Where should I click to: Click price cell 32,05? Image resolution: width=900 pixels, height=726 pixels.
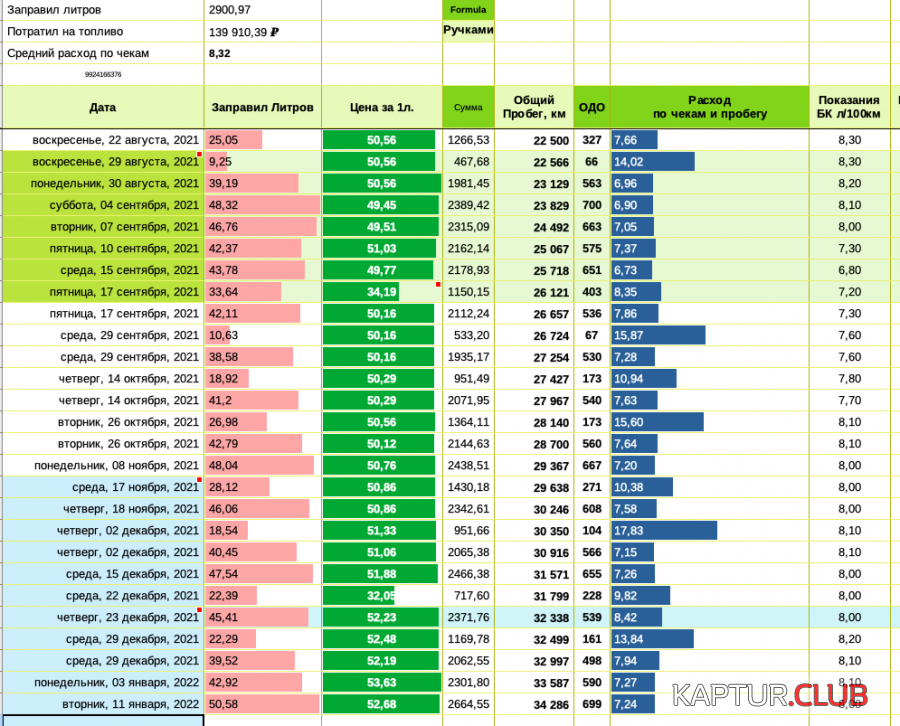382,596
